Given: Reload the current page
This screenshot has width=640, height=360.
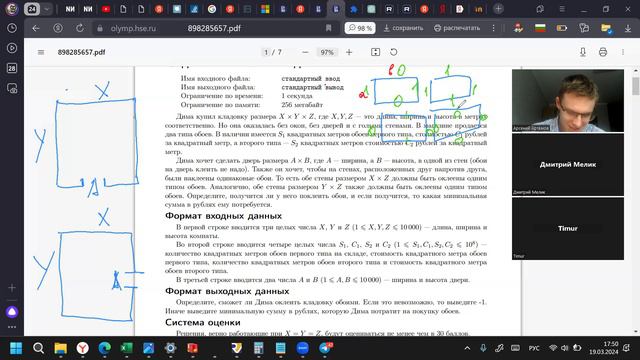Looking at the screenshot, I should (x=80, y=28).
